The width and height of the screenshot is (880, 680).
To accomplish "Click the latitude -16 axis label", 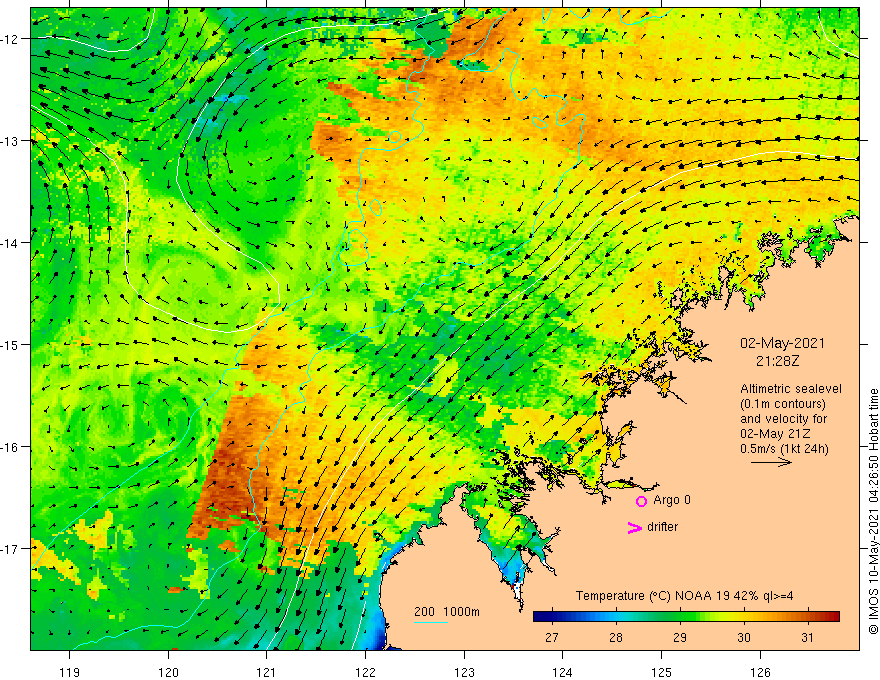I will (x=10, y=447).
